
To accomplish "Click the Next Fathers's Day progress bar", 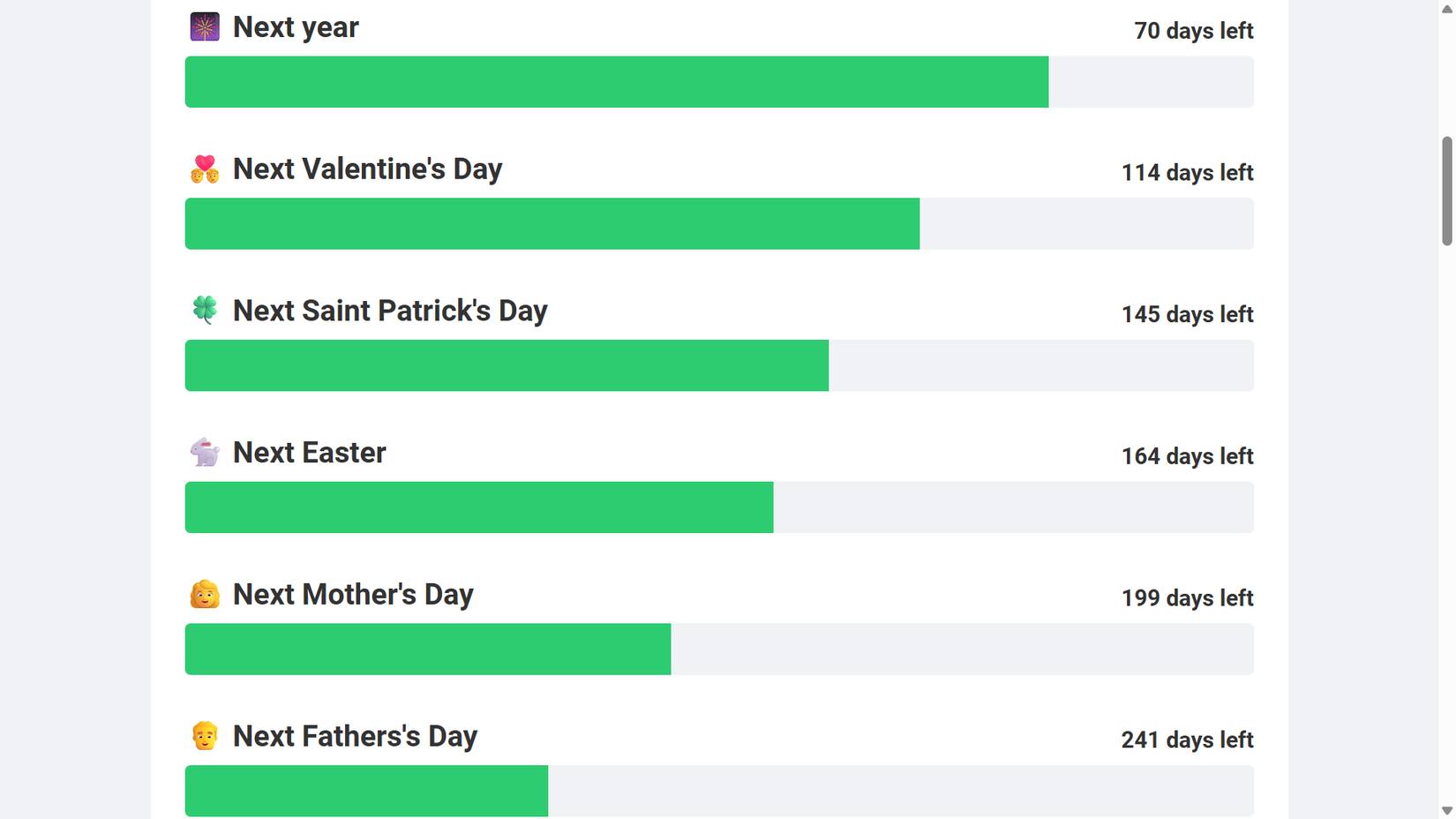I will pyautogui.click(x=718, y=791).
